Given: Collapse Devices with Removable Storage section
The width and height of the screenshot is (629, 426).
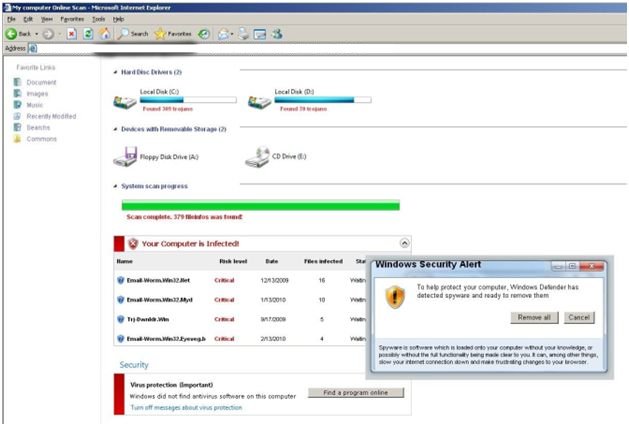Looking at the screenshot, I should (116, 129).
